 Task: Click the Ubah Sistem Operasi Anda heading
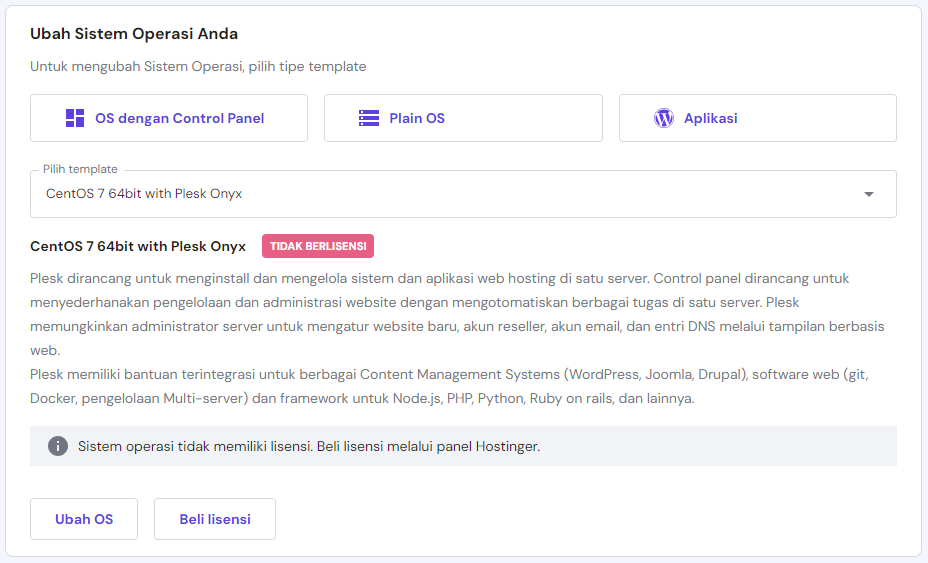pos(134,34)
